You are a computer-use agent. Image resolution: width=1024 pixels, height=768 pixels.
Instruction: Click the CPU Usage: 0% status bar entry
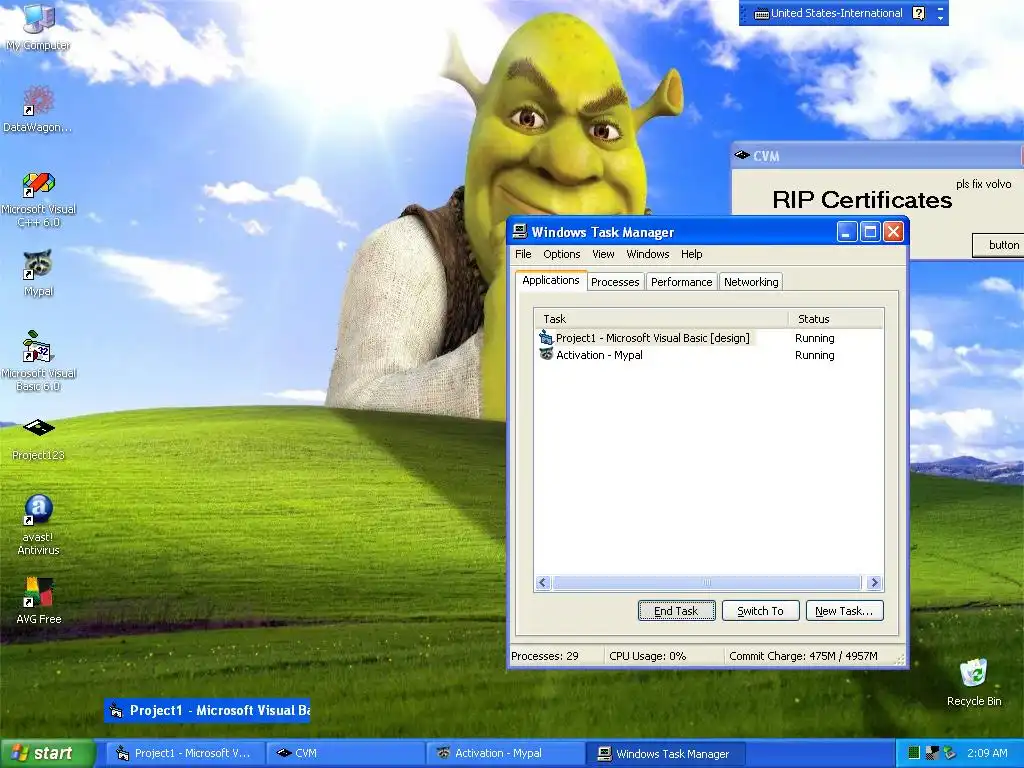tap(647, 656)
